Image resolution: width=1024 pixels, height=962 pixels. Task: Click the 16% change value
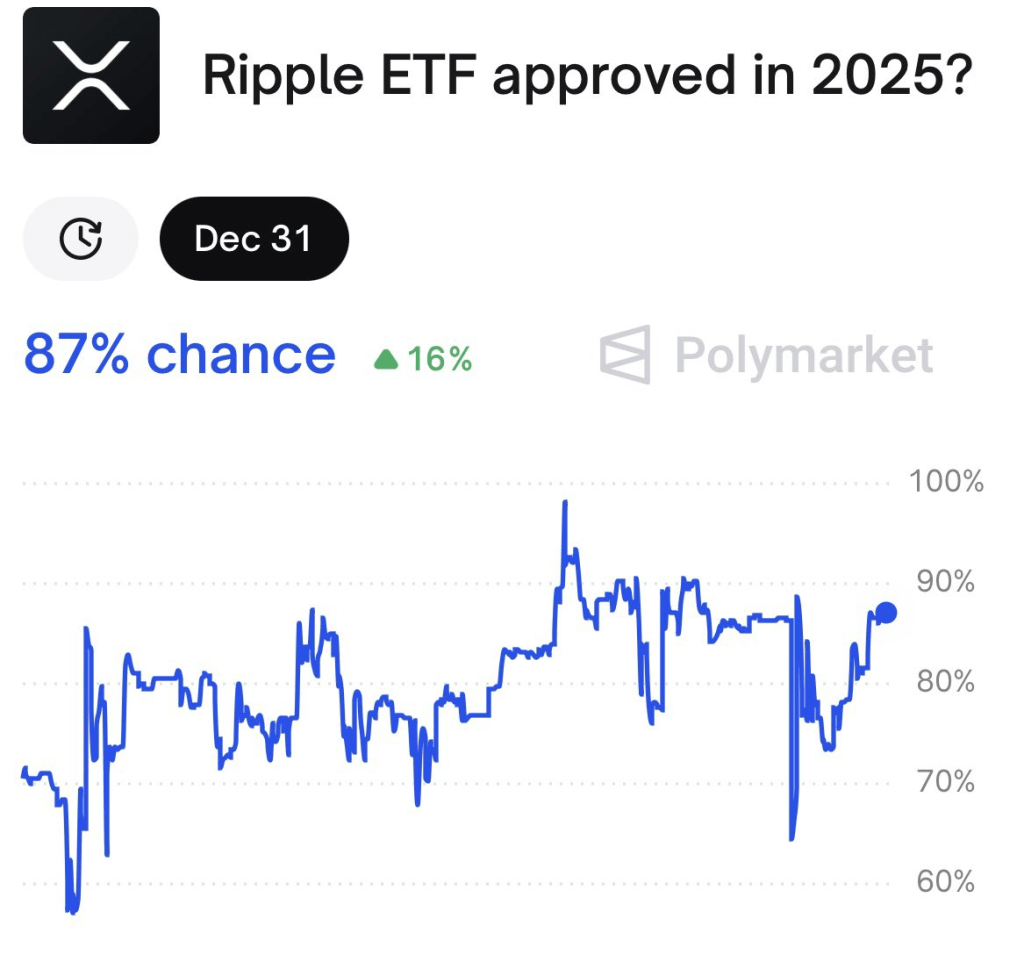[440, 359]
